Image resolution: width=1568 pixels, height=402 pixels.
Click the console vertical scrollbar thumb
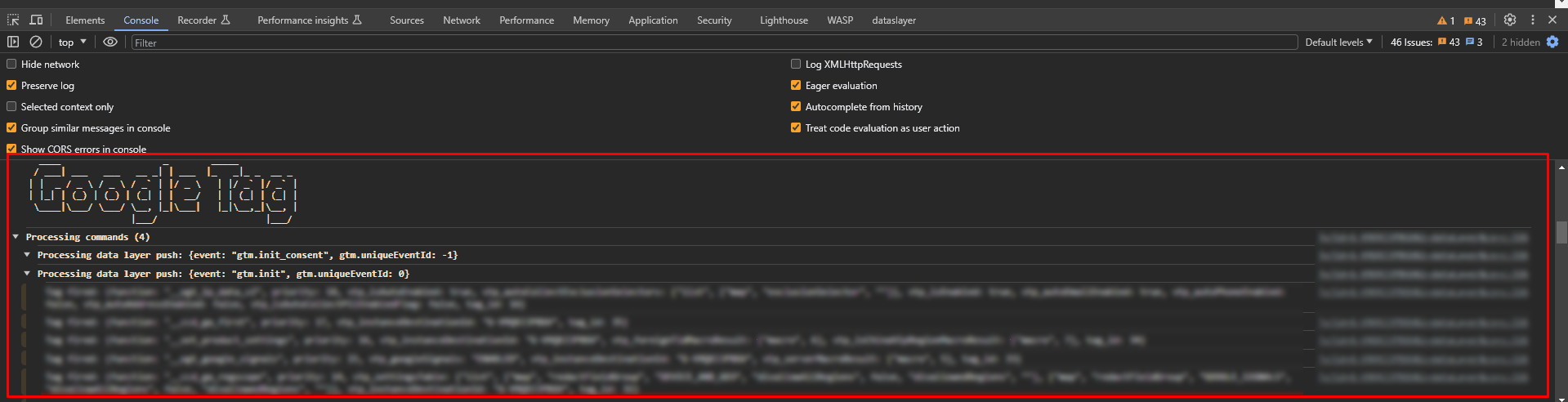pos(1561,233)
